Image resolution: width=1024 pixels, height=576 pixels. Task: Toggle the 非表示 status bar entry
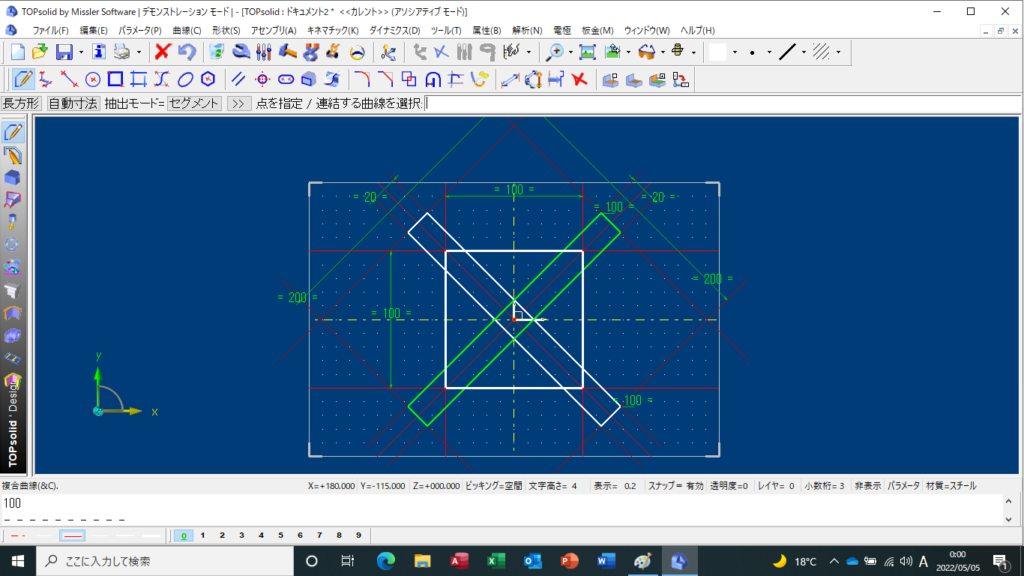pos(867,486)
